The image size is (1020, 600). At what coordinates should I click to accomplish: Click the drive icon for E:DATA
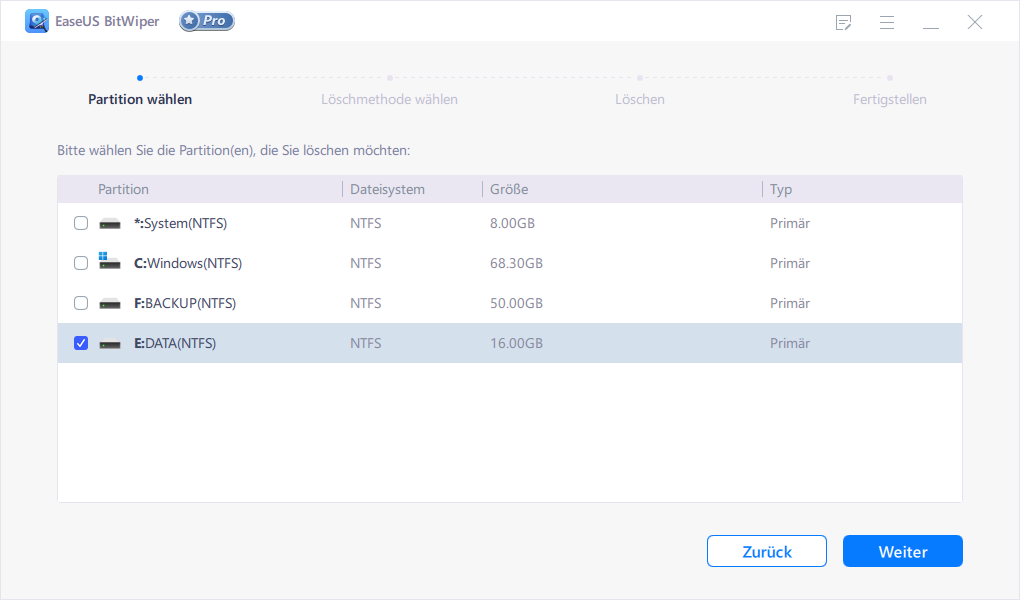point(110,344)
